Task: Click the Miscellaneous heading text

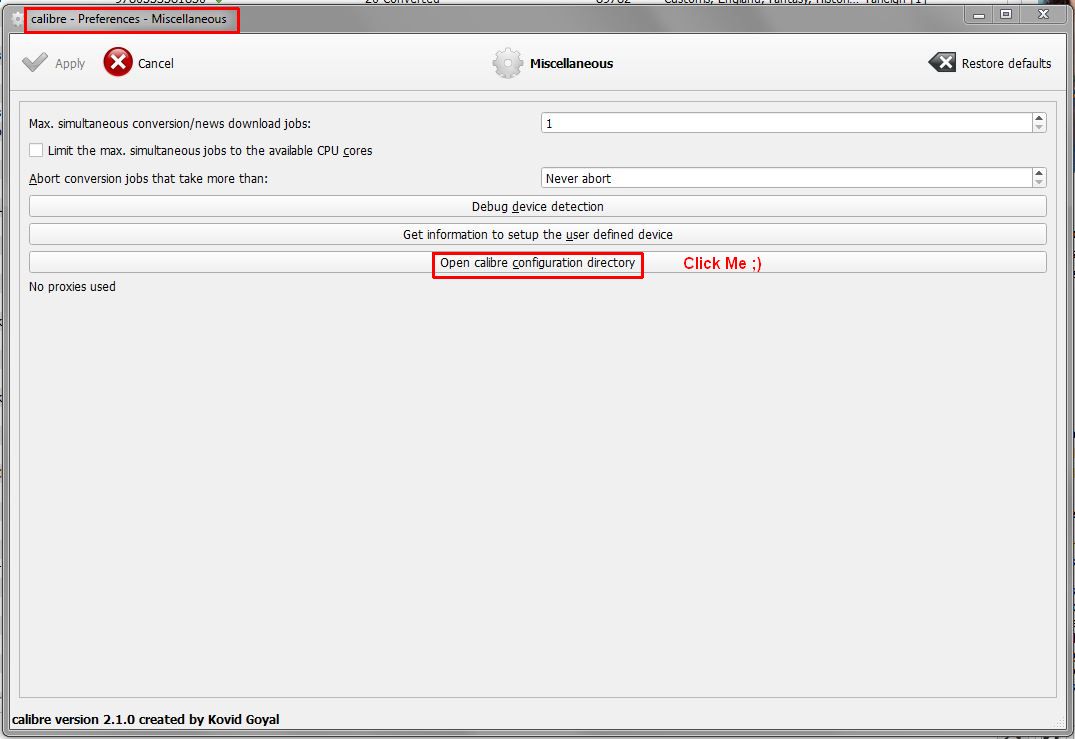Action: (571, 63)
